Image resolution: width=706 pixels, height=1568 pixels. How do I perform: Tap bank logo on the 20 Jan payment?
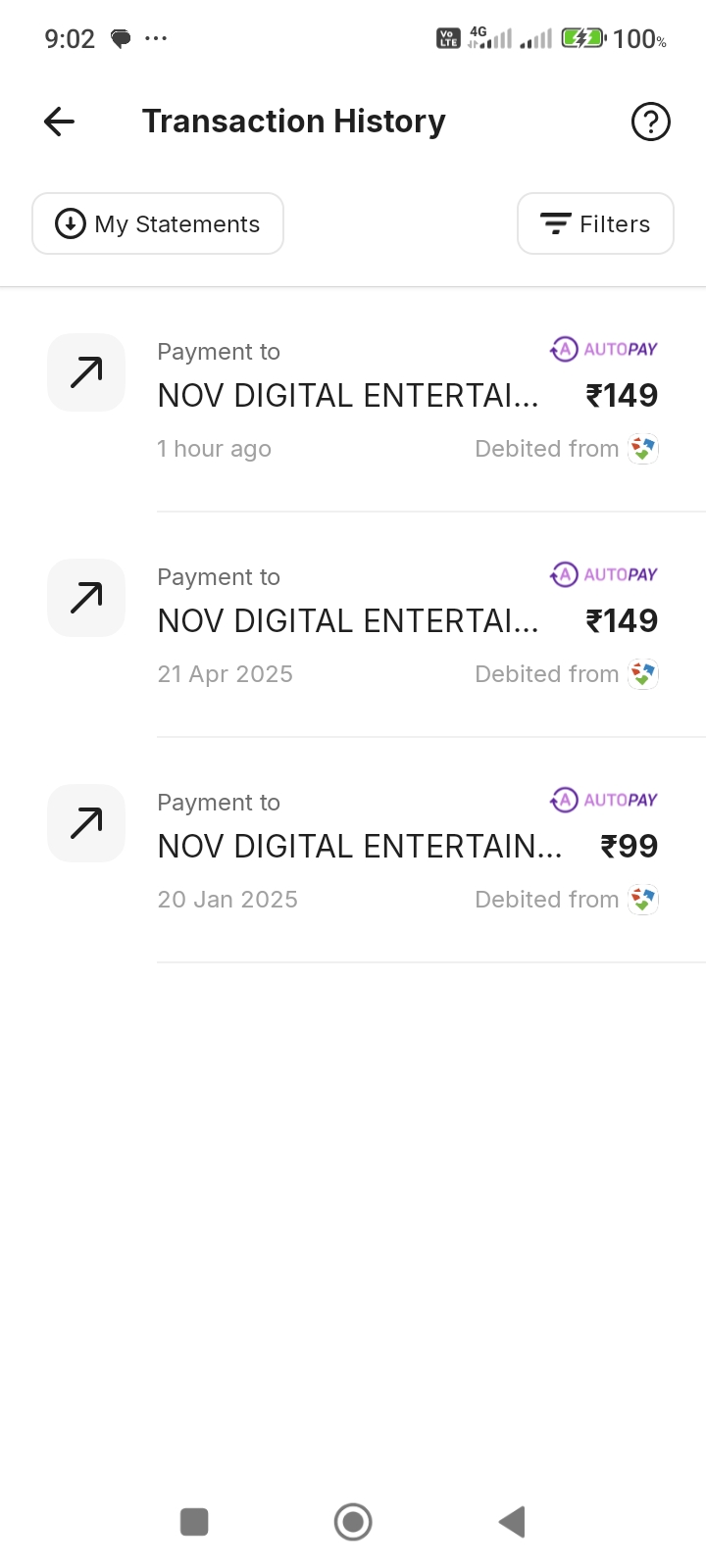pos(643,900)
